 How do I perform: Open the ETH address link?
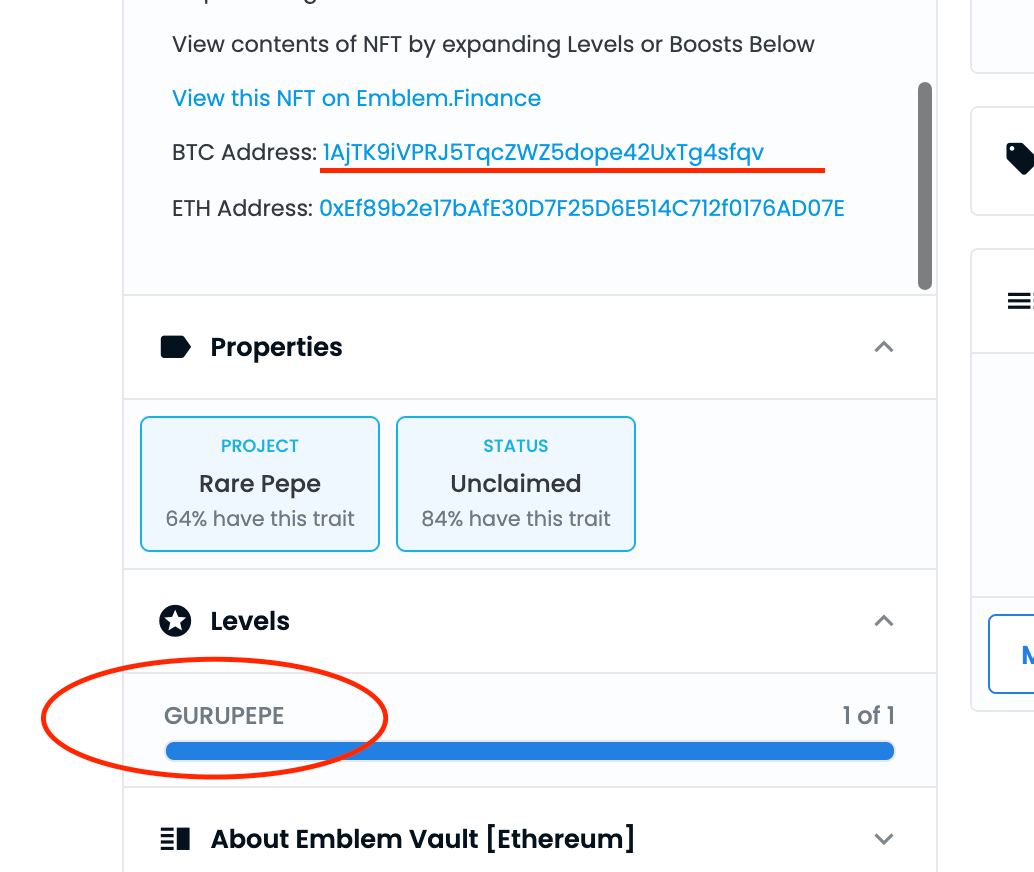click(x=582, y=208)
